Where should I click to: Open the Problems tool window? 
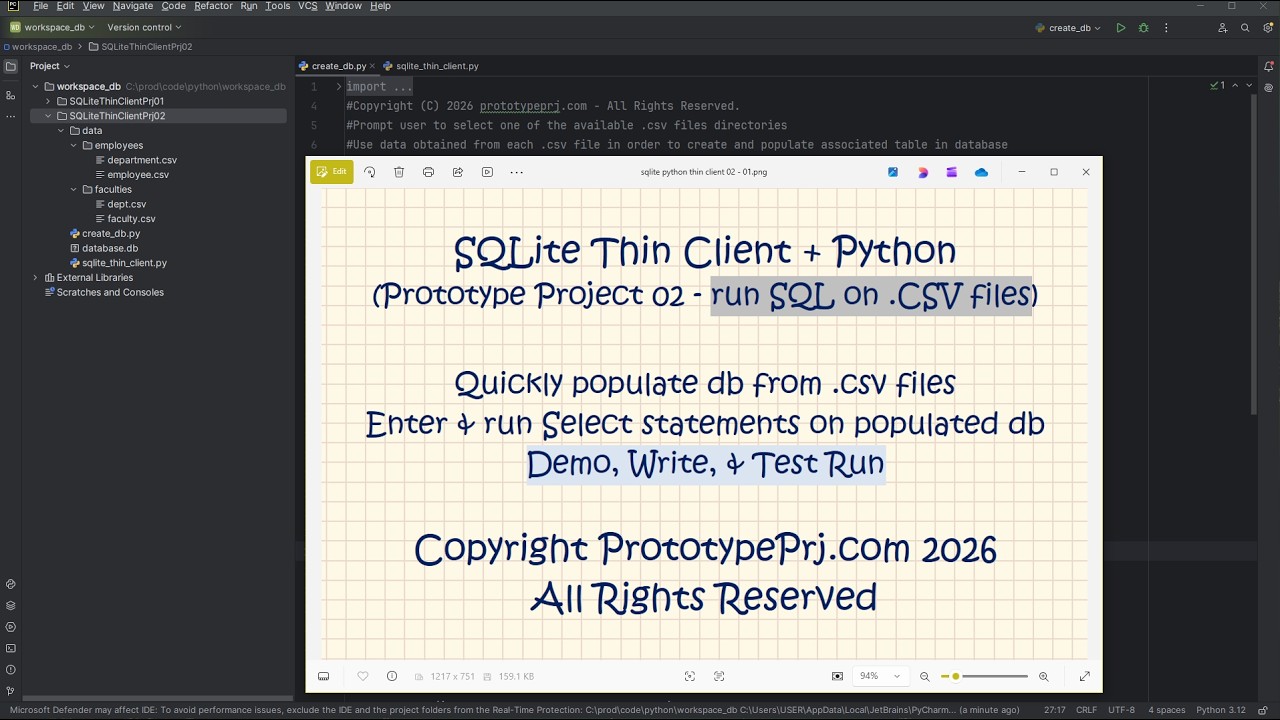(11, 670)
